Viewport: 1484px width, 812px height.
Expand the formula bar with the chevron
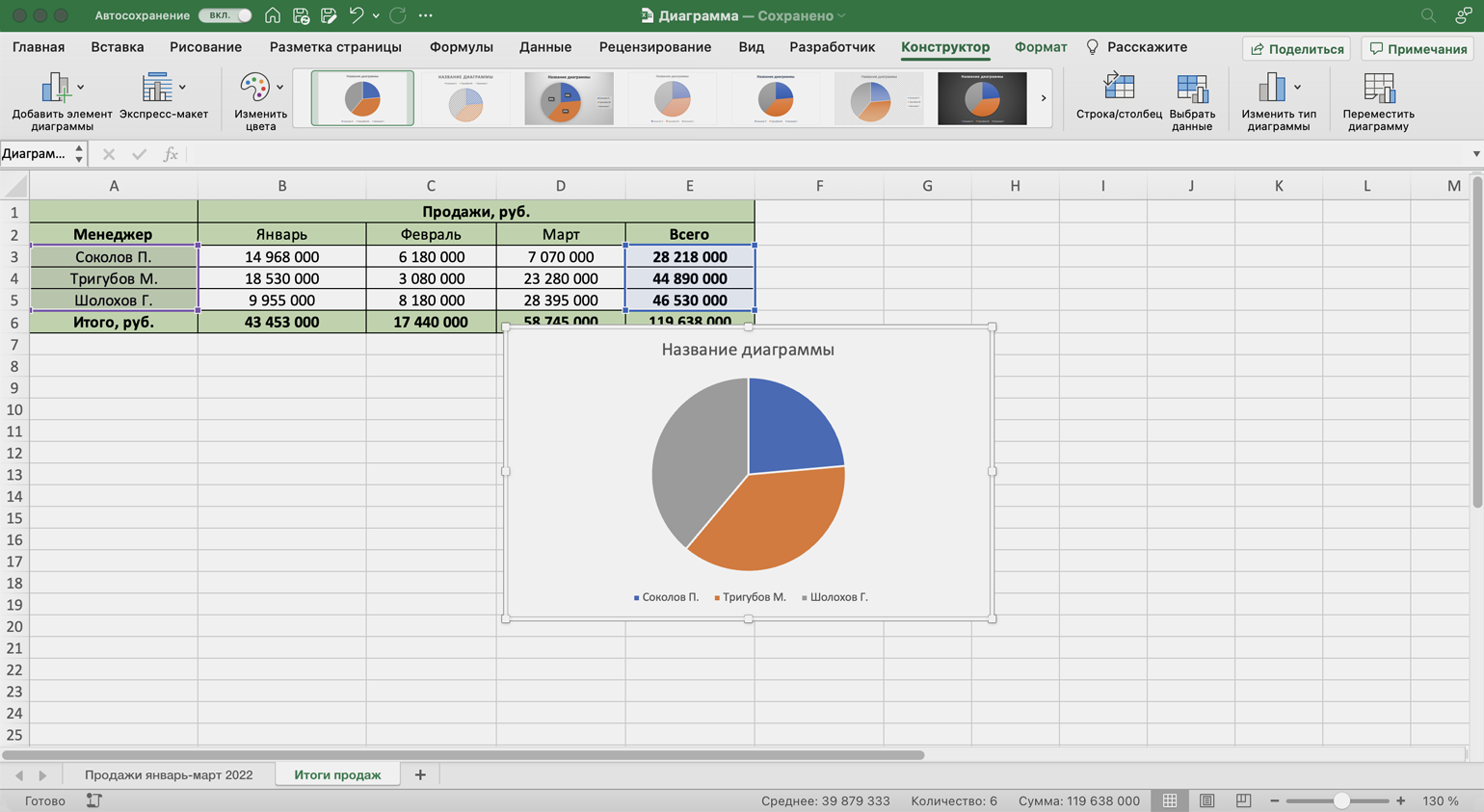(x=1475, y=154)
